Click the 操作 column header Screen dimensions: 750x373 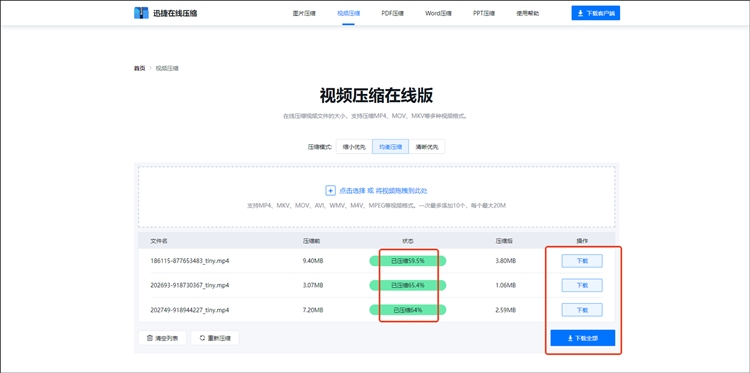[x=582, y=241]
